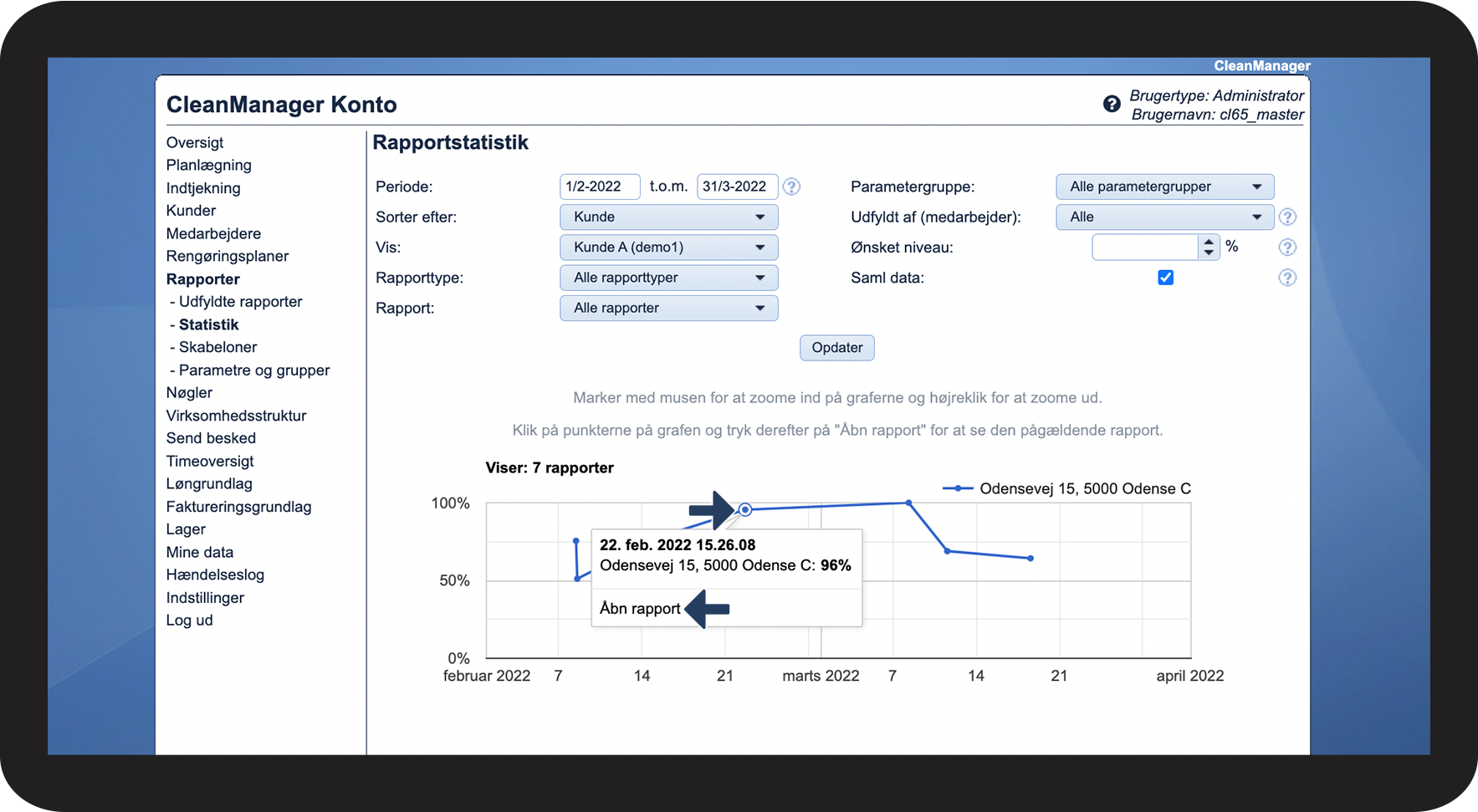This screenshot has height=812, width=1478.
Task: Open the Alle parametergrupper dropdown
Action: 1165,186
